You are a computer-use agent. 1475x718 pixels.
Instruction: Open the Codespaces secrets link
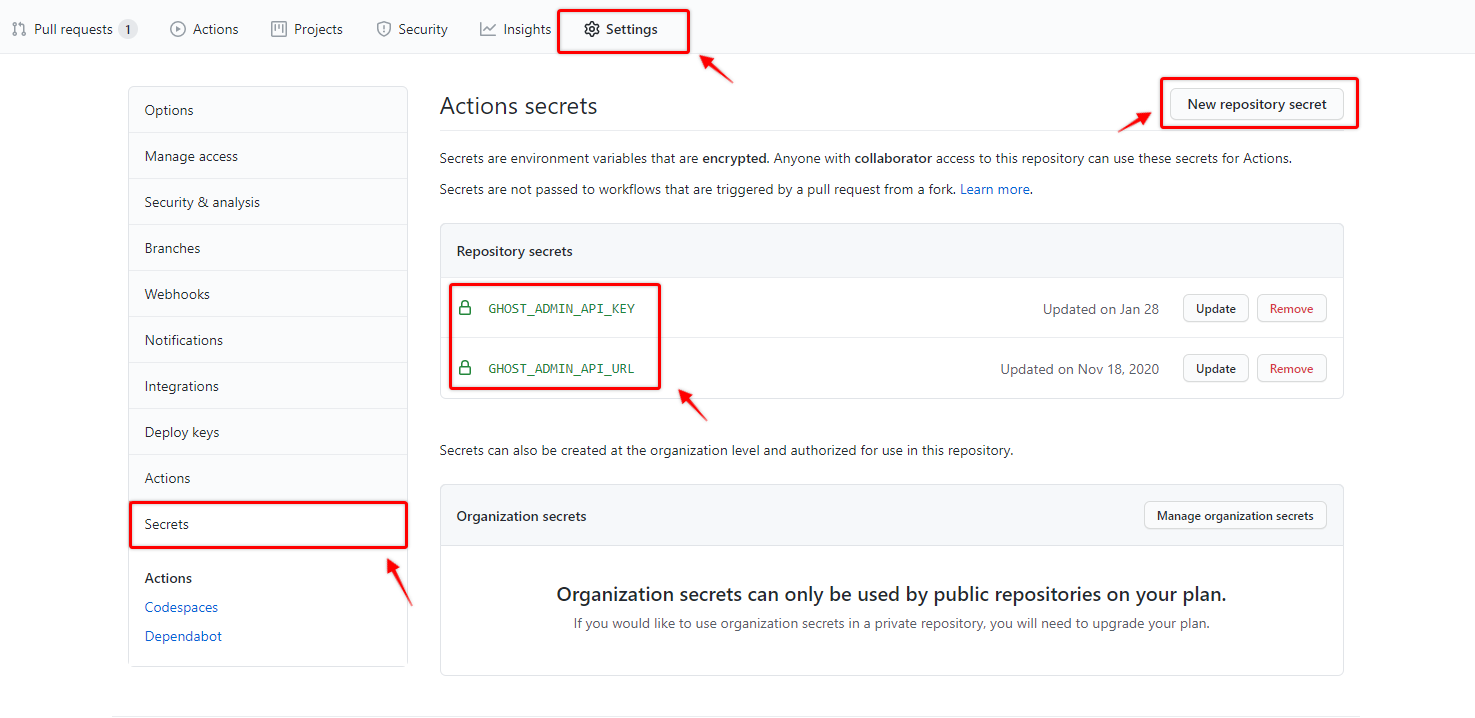(x=181, y=607)
